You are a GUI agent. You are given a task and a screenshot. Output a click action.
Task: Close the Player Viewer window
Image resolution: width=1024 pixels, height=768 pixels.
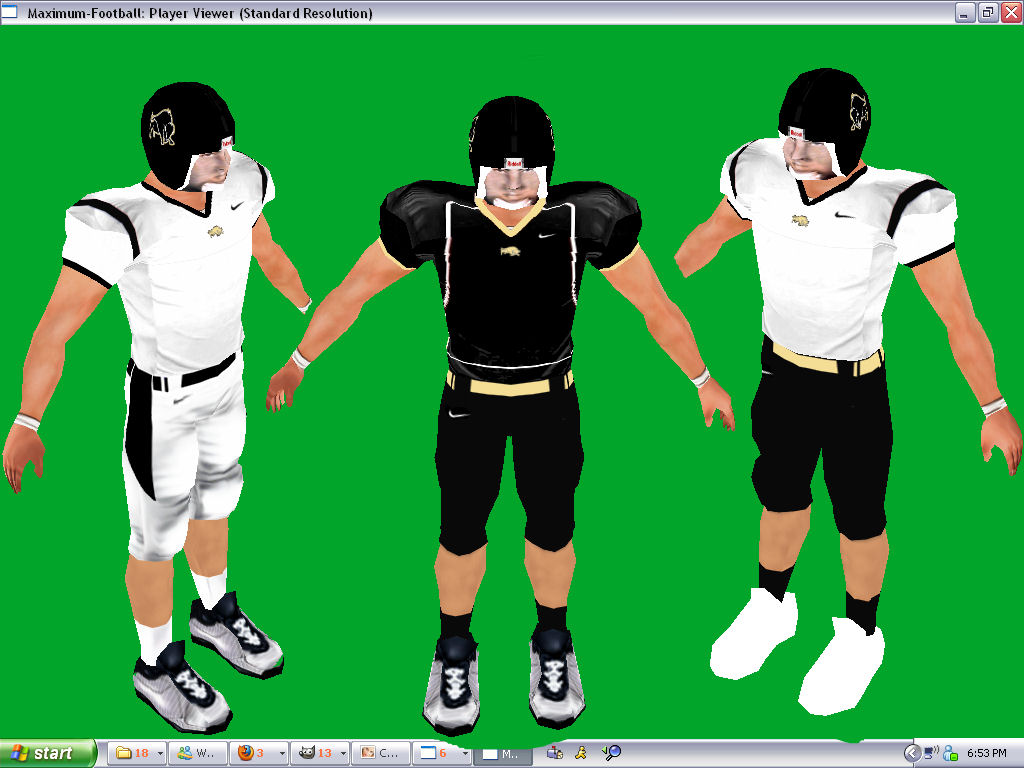1011,12
